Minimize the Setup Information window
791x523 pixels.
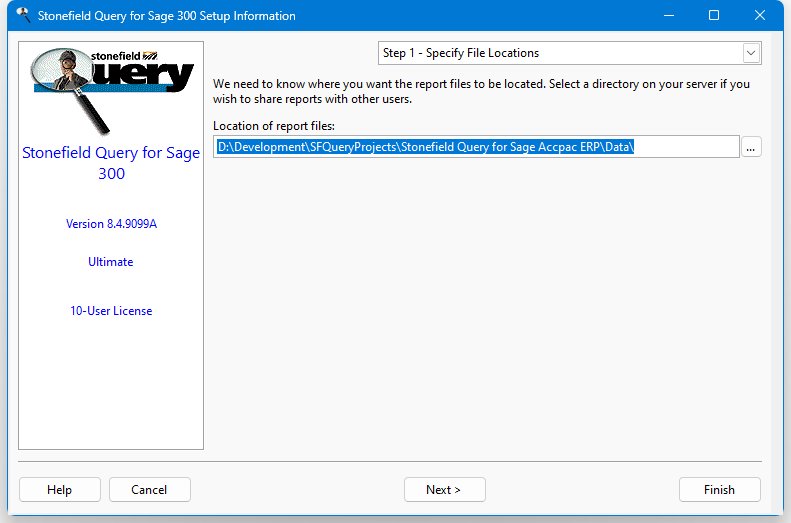(x=669, y=15)
